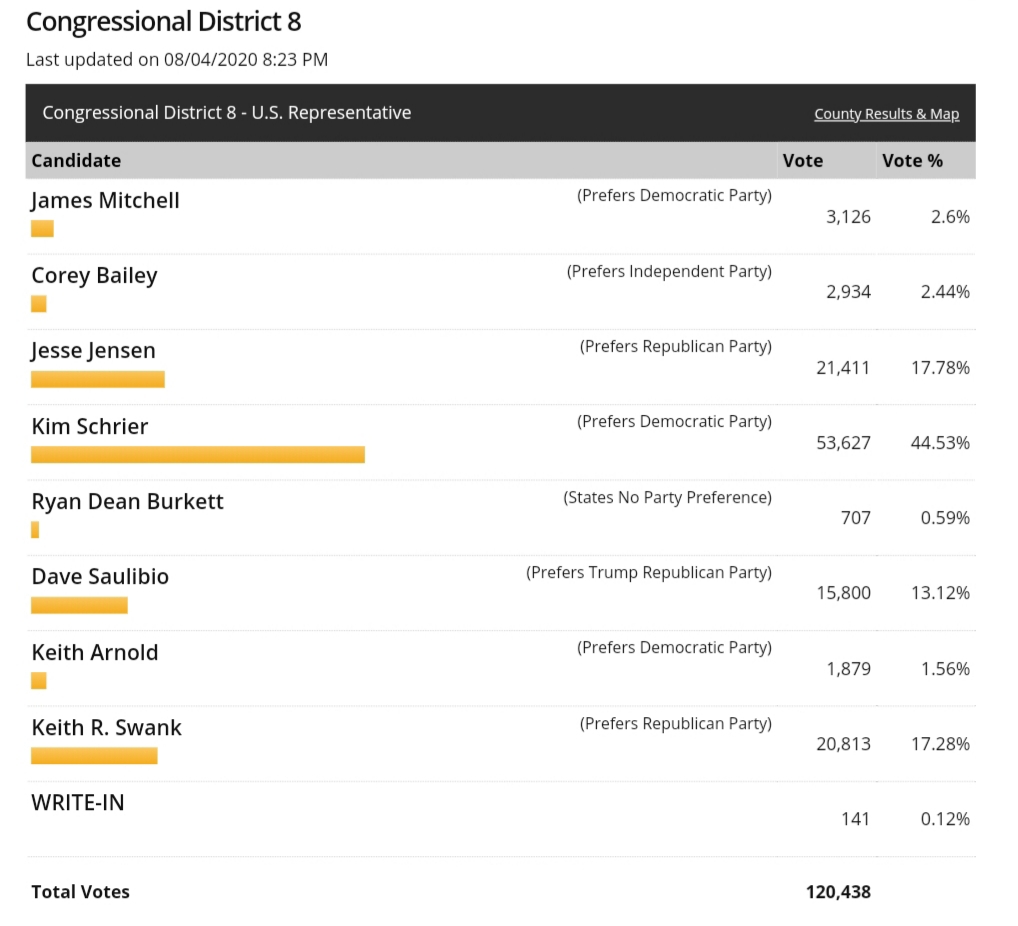The width and height of the screenshot is (1018, 926).
Task: Select Ryan Dean Burkett's name
Action: [127, 502]
